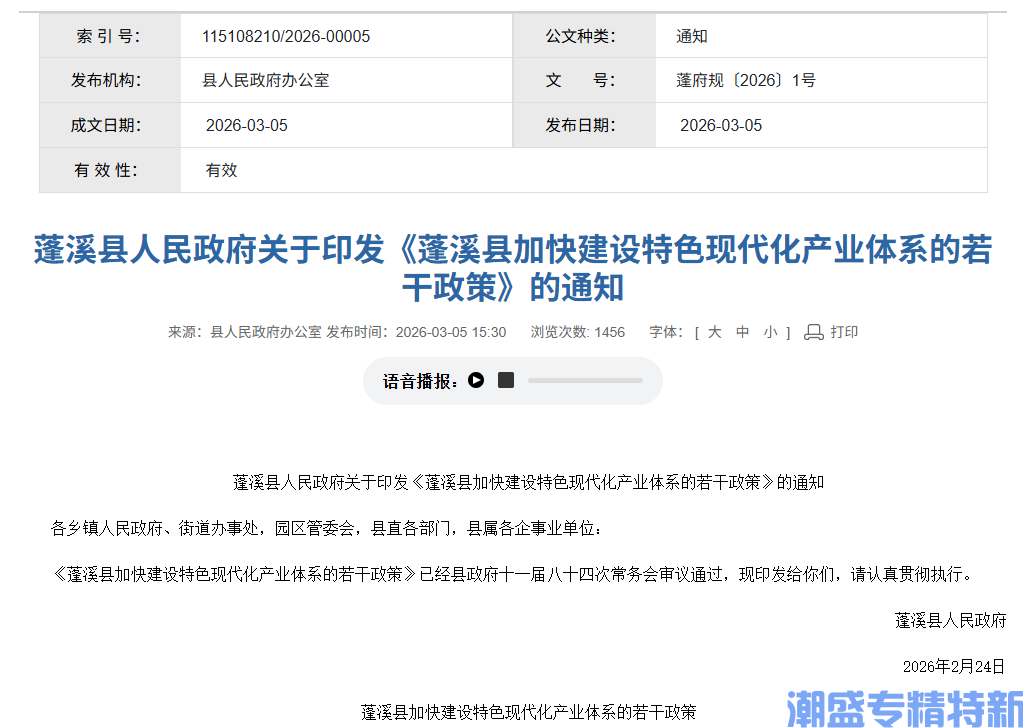Viewport: 1023px width, 728px height.
Task: Click the view count 浏览次数: 1456
Action: point(577,332)
